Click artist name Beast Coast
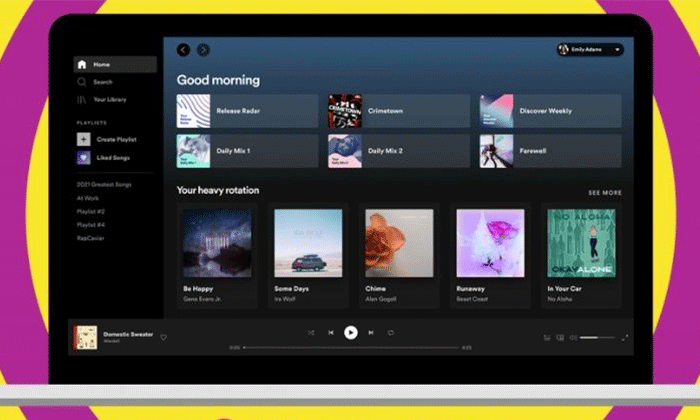This screenshot has height=420, width=700. (x=472, y=299)
